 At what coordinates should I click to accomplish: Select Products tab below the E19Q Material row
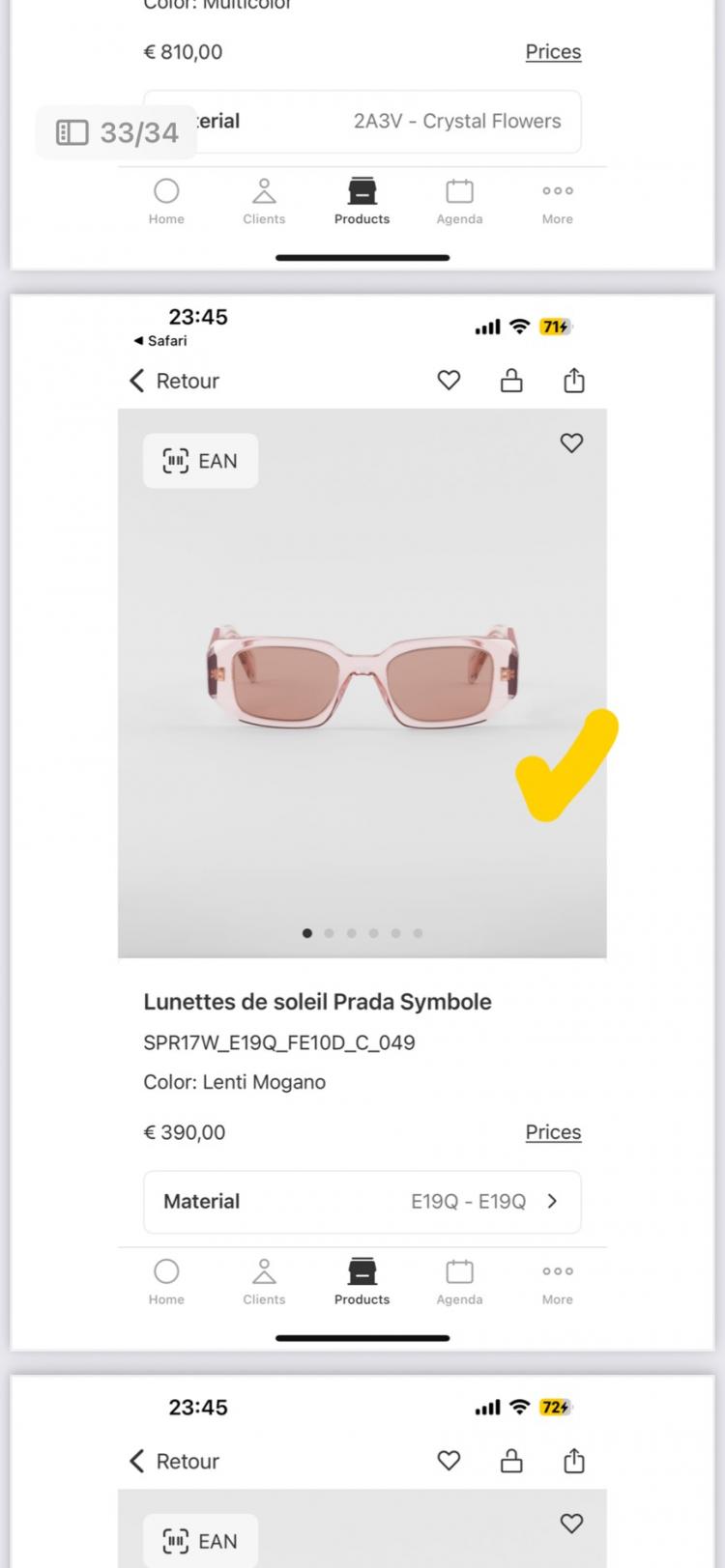362,1280
